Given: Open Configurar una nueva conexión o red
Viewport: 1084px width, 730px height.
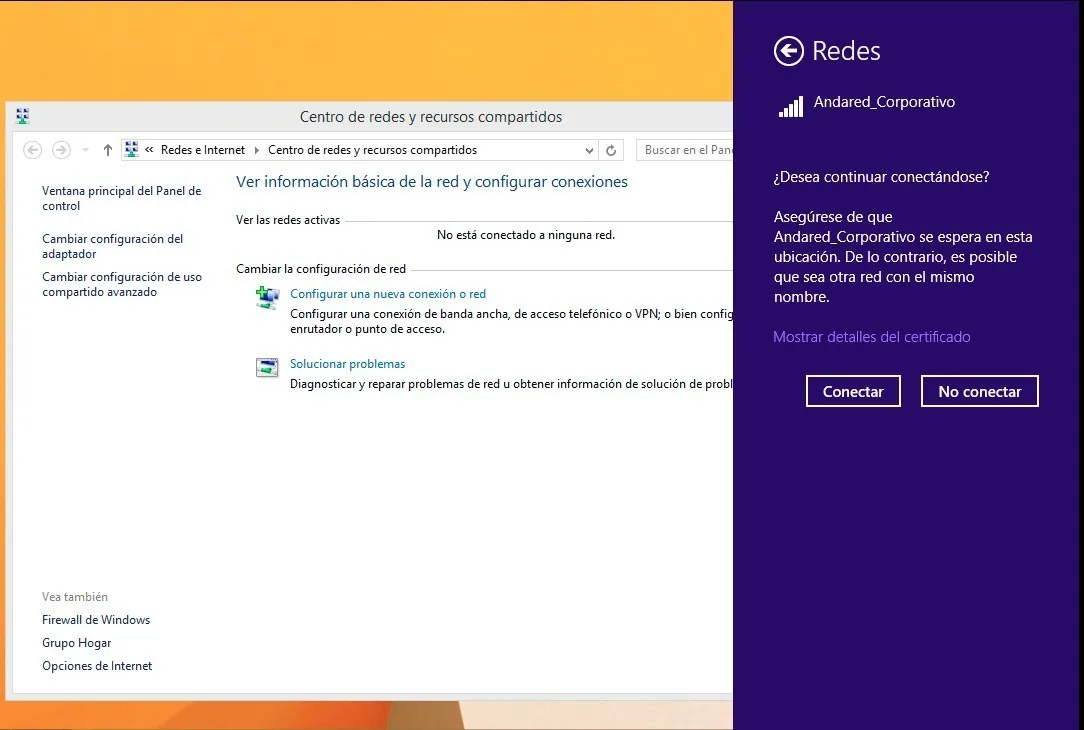Looking at the screenshot, I should pos(388,294).
